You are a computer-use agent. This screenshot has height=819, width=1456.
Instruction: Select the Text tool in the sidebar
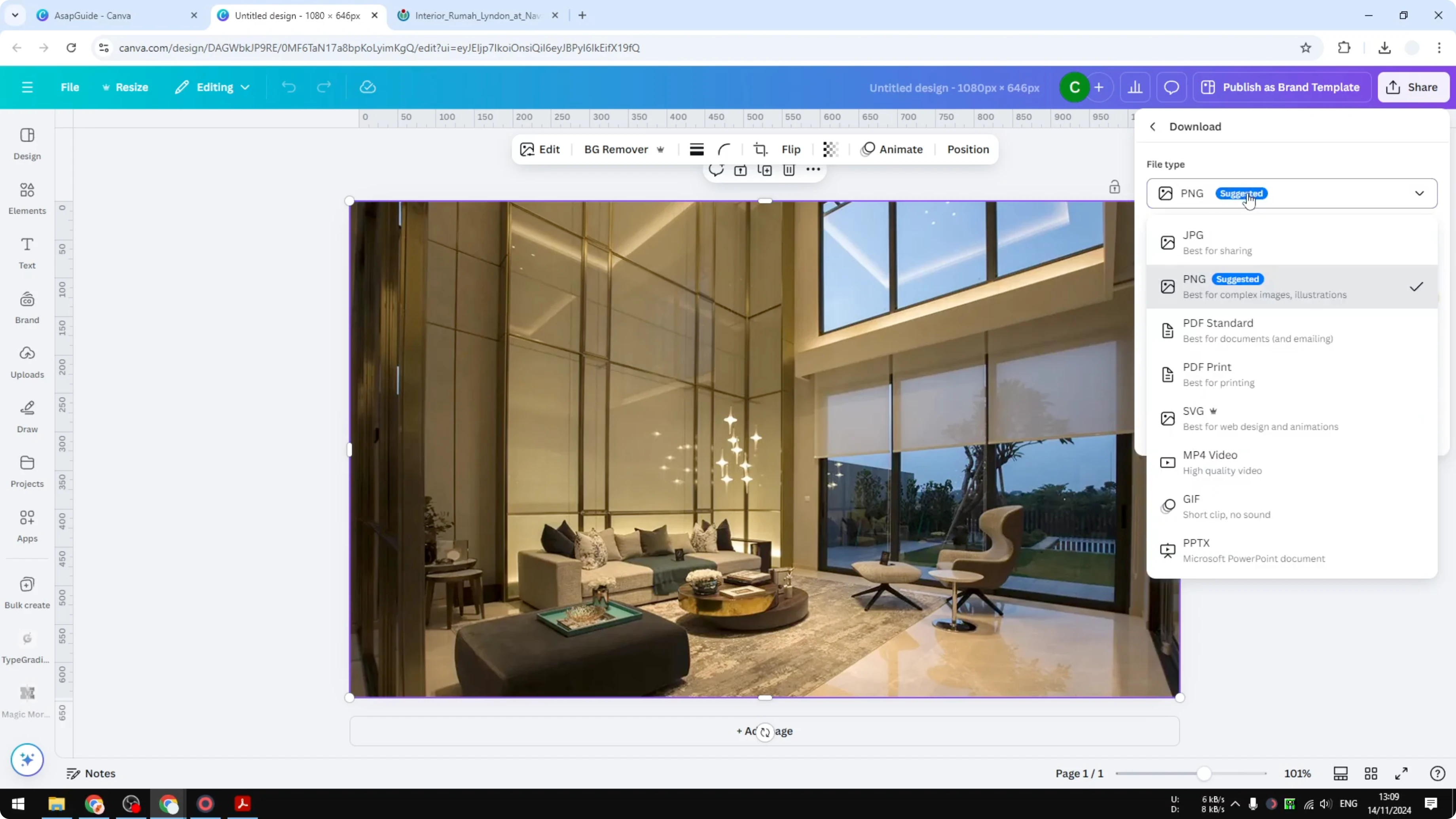pos(27,253)
